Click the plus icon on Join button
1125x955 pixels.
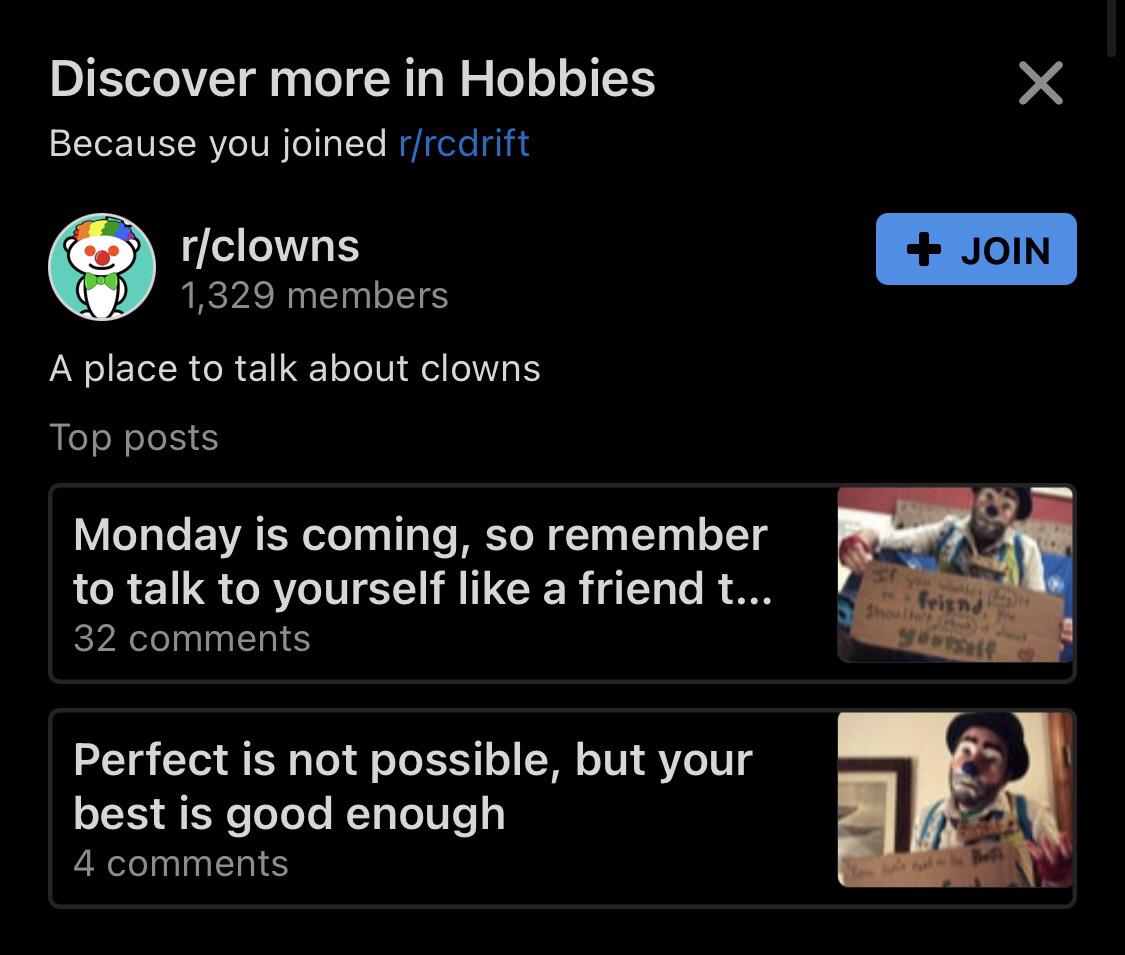[x=923, y=249]
